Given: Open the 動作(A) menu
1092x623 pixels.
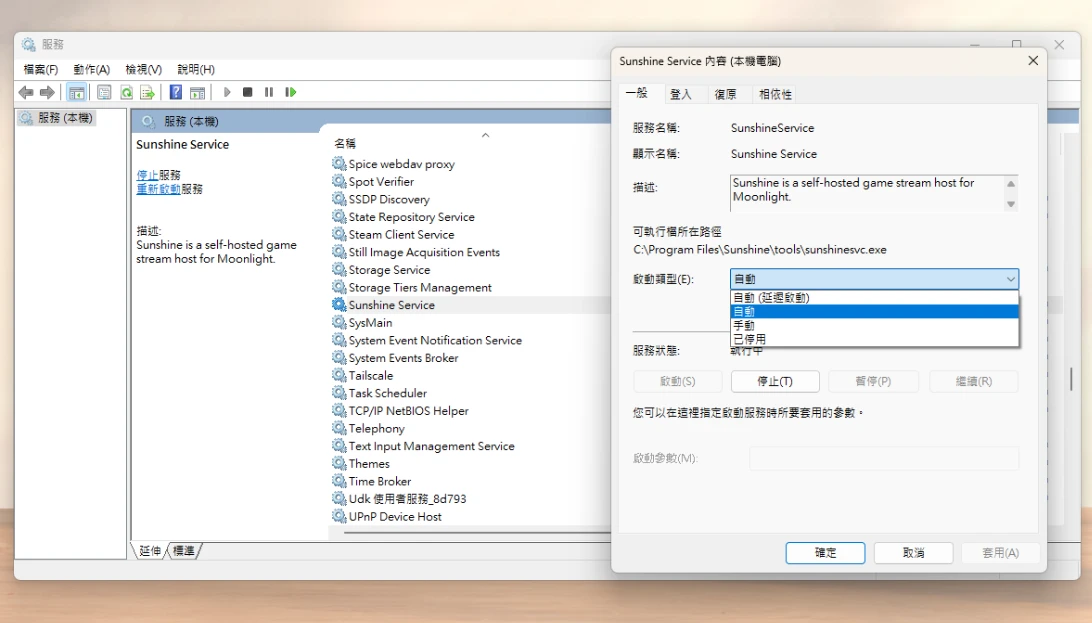Looking at the screenshot, I should pos(91,69).
